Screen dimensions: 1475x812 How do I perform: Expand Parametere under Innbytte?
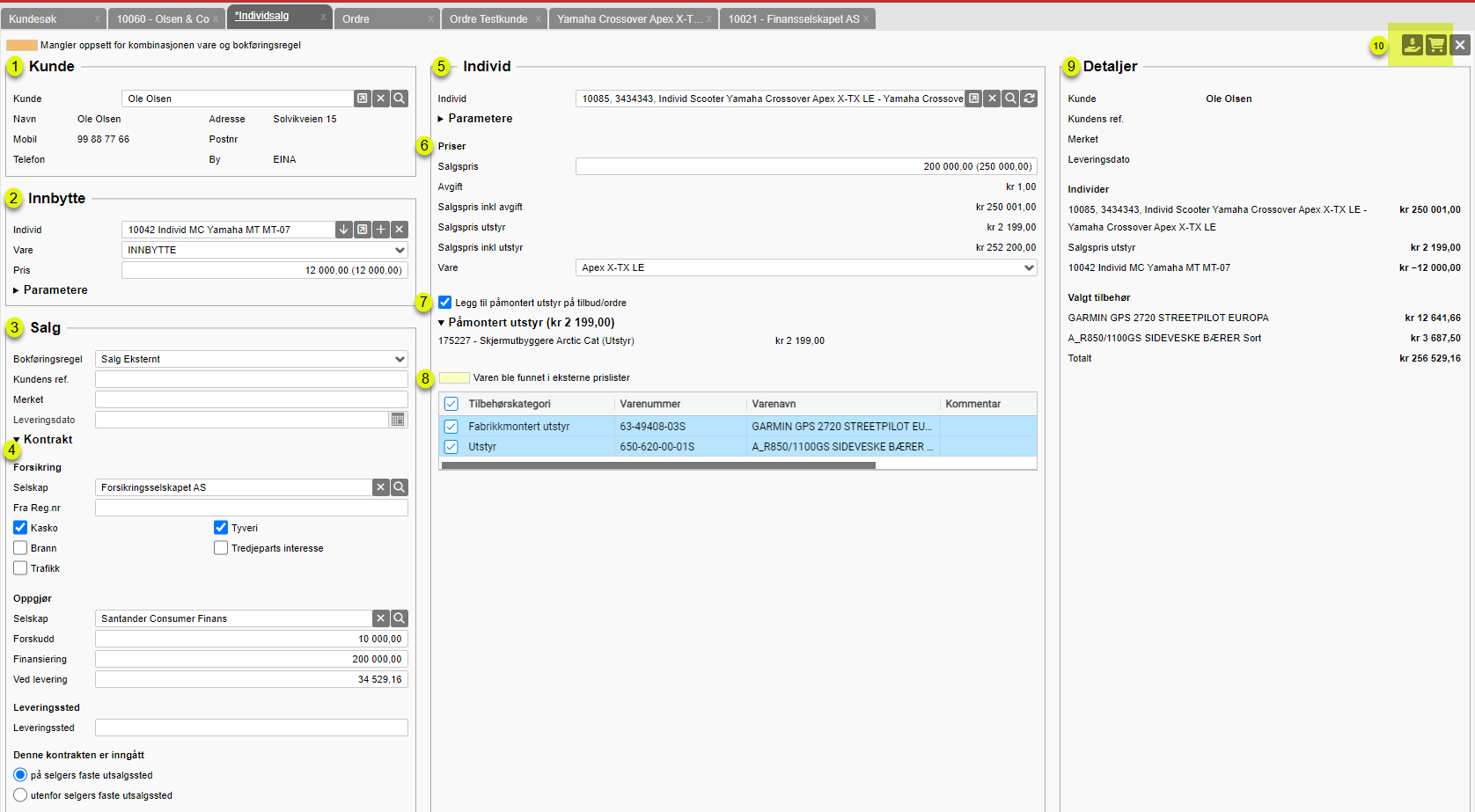[x=50, y=290]
